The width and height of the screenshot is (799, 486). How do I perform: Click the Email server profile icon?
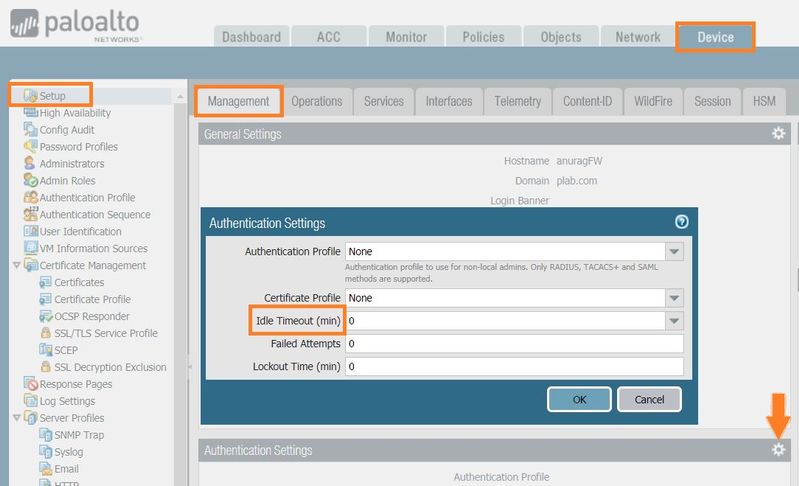pos(45,469)
